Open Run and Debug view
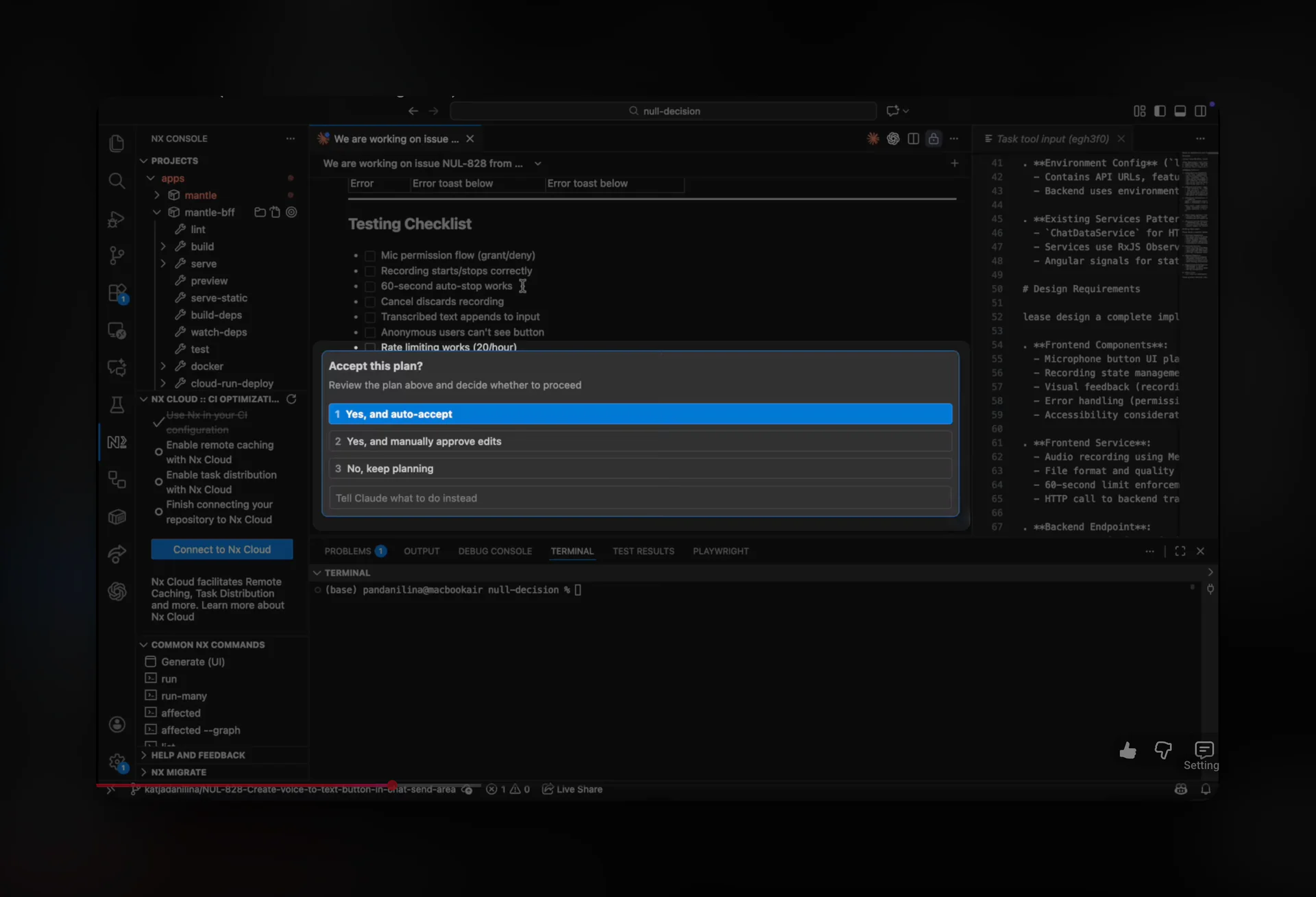 117,219
